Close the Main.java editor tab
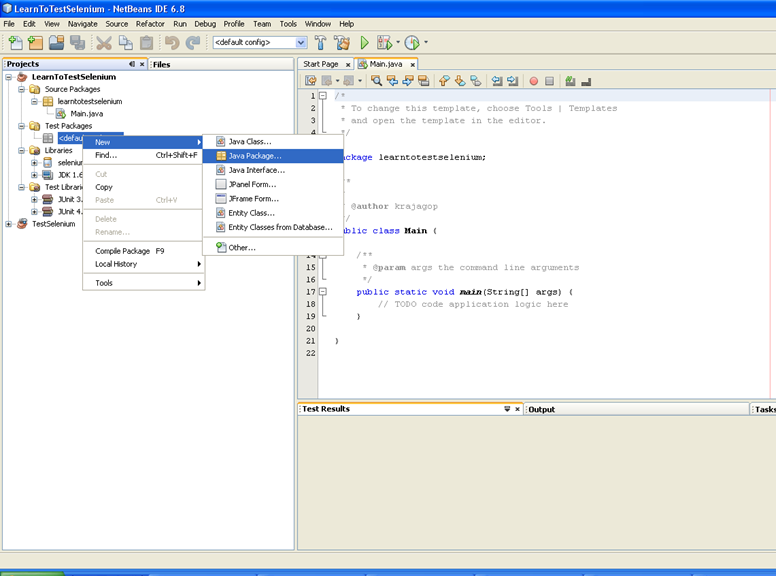777x577 pixels. click(x=412, y=64)
